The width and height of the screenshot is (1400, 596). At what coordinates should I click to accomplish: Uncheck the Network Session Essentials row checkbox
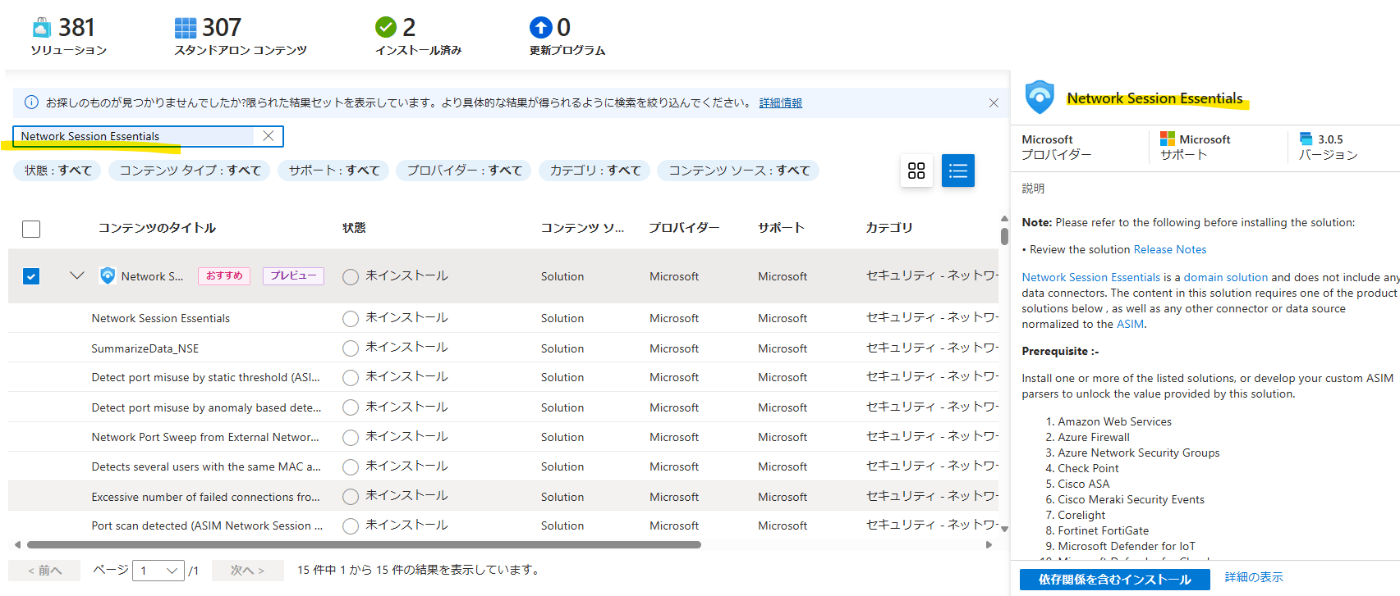31,276
